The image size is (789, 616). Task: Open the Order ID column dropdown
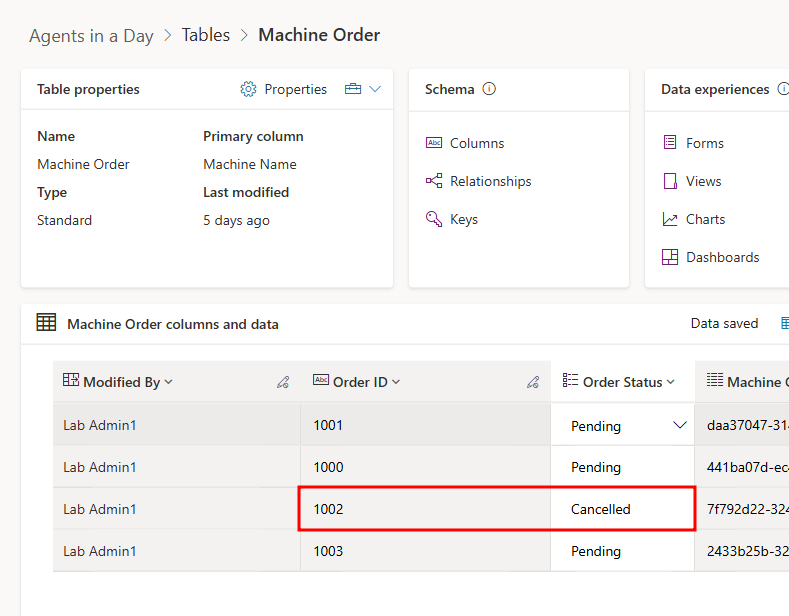[x=396, y=382]
